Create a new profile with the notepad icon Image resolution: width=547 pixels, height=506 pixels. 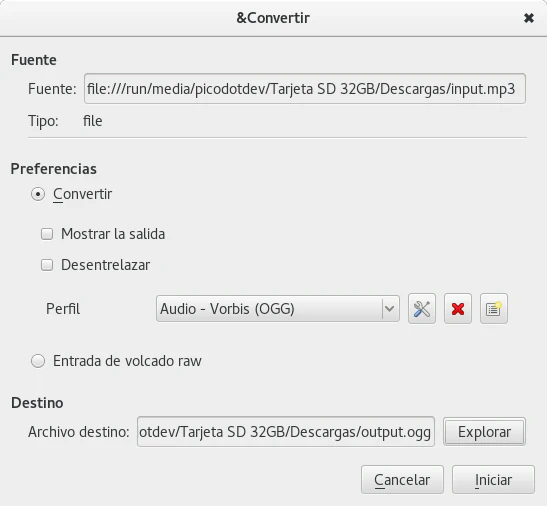pyautogui.click(x=494, y=309)
